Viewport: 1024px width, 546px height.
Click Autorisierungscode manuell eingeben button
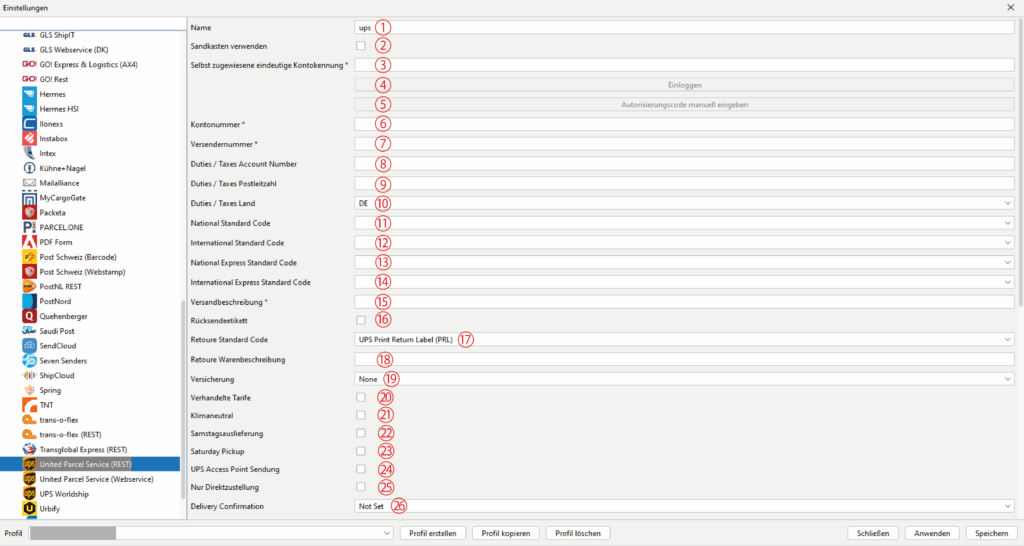pyautogui.click(x=684, y=104)
